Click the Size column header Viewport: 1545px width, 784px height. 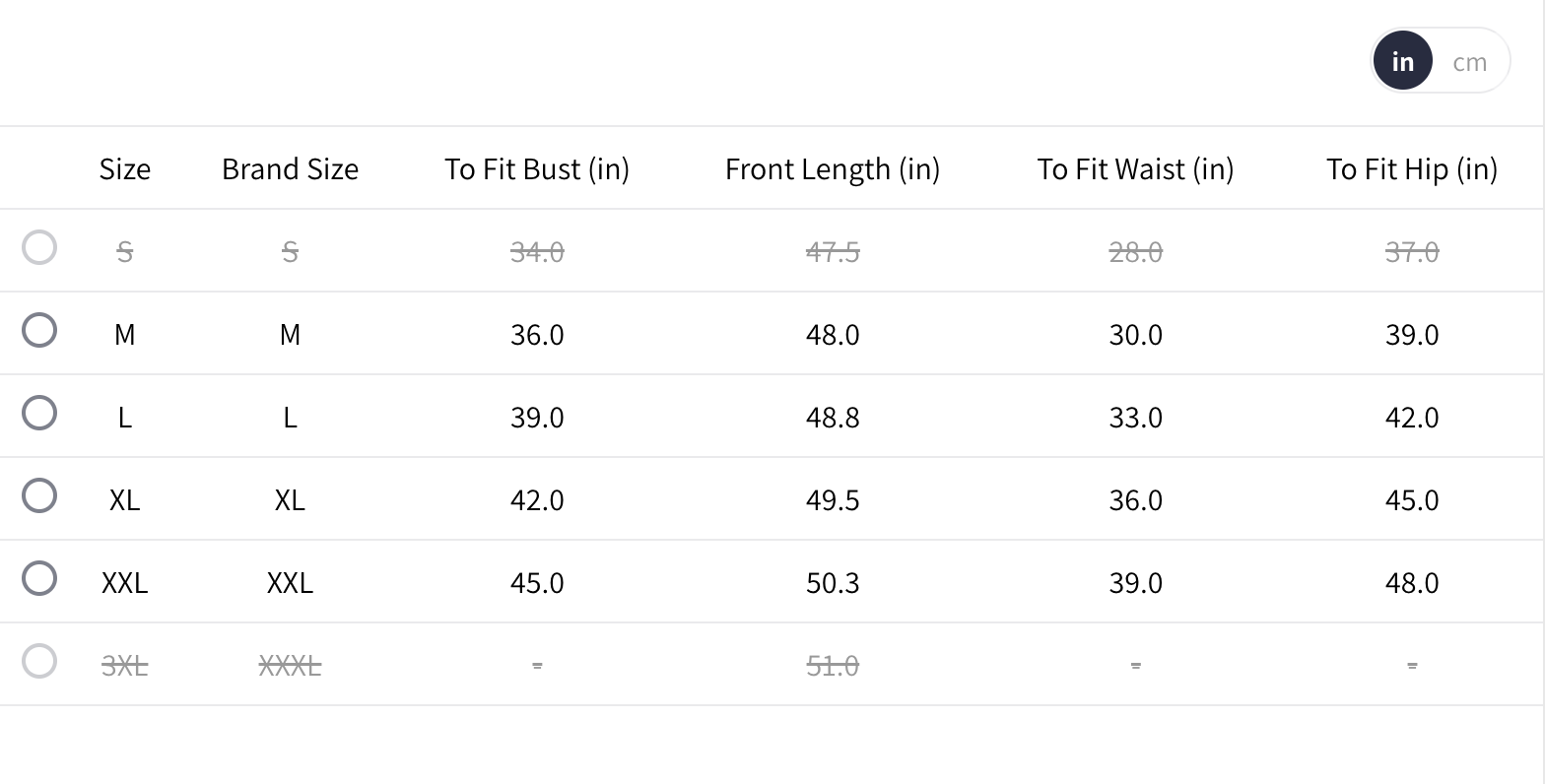[125, 169]
